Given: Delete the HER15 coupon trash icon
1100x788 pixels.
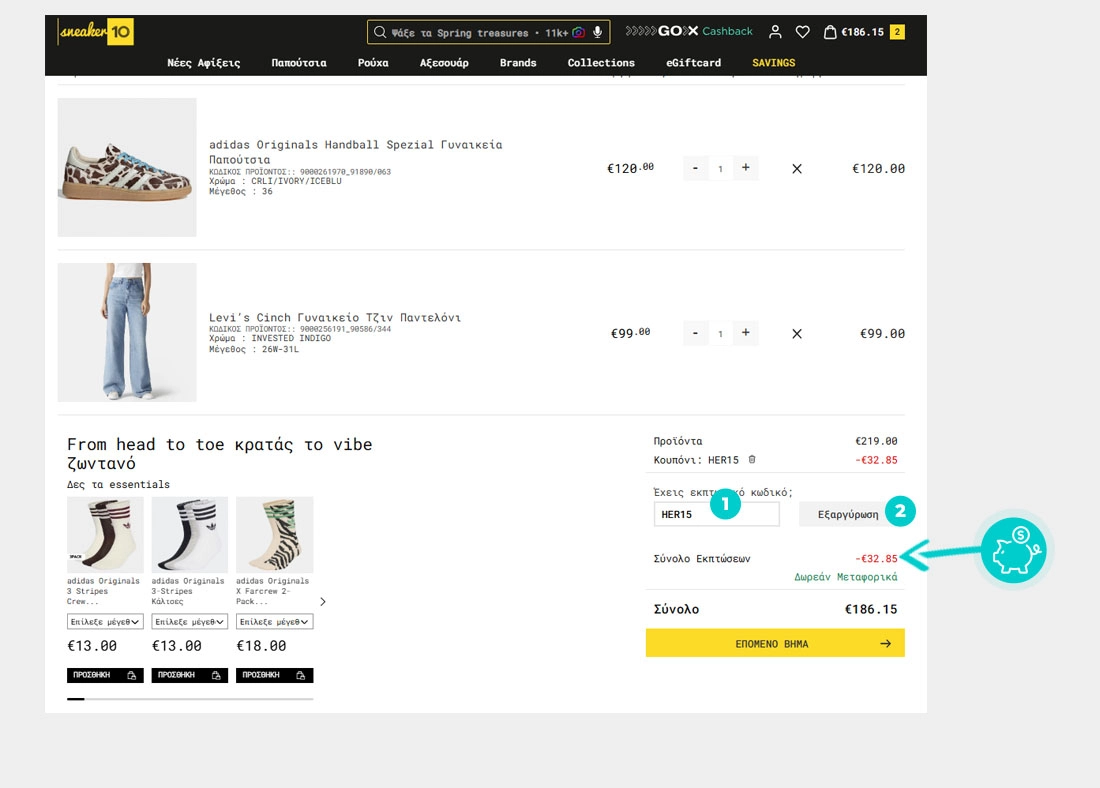Looking at the screenshot, I should 752,460.
